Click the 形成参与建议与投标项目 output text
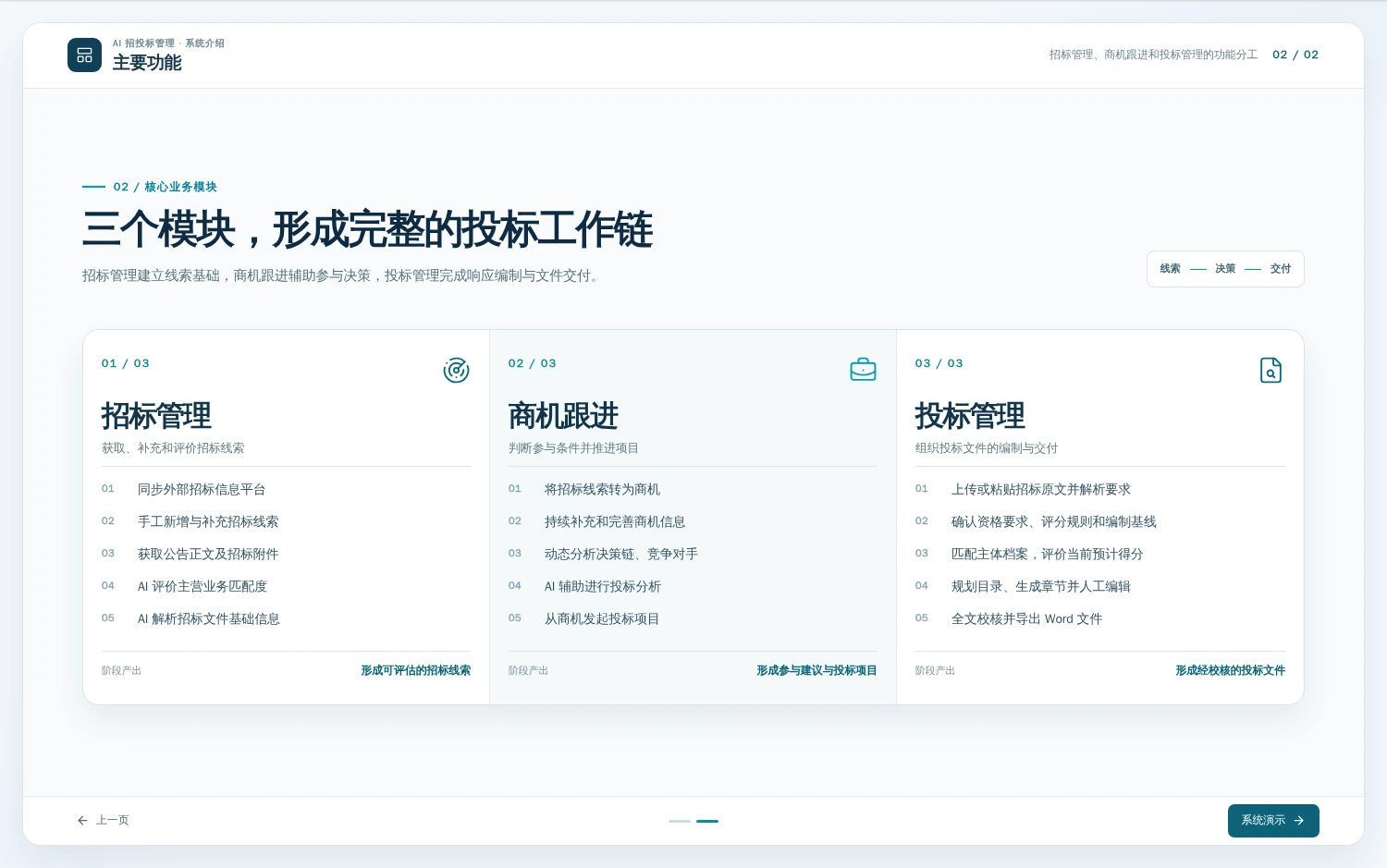Image resolution: width=1387 pixels, height=868 pixels. (x=816, y=670)
